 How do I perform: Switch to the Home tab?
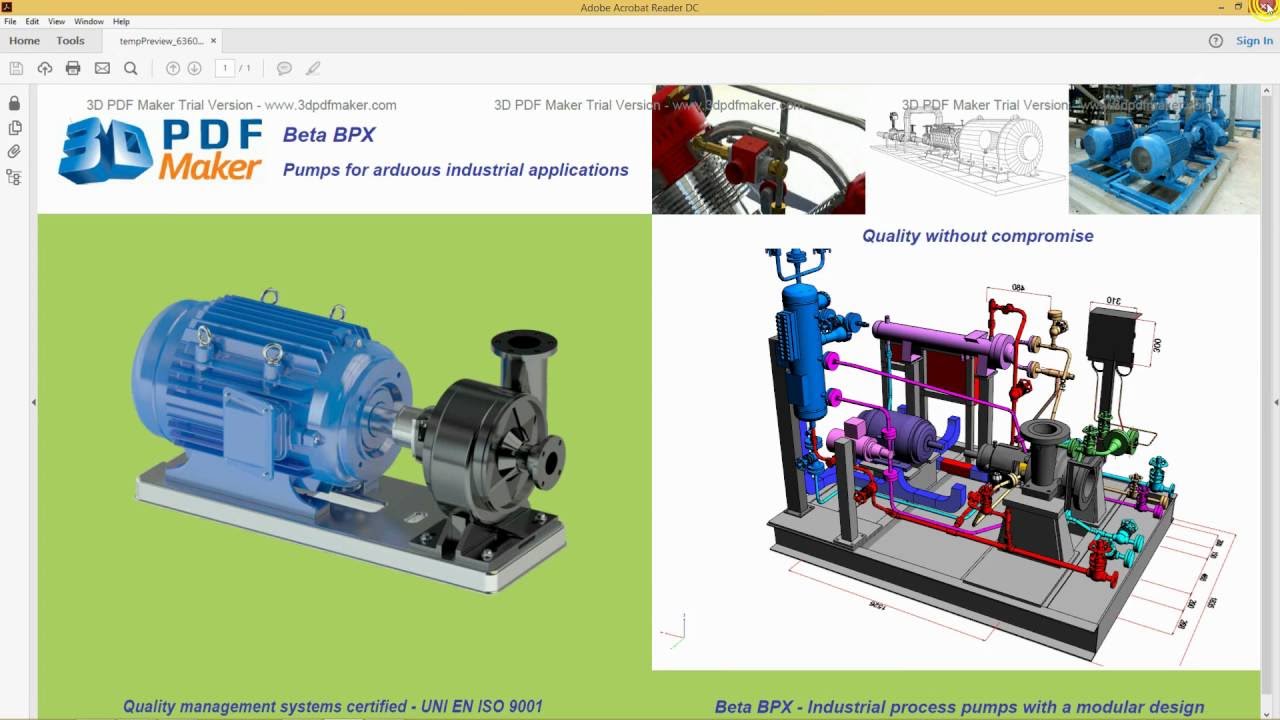click(x=24, y=41)
